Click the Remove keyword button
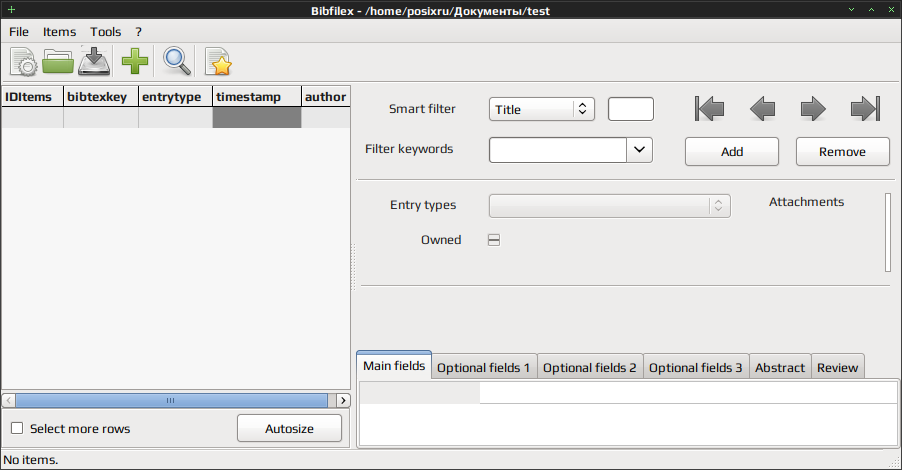 (842, 151)
